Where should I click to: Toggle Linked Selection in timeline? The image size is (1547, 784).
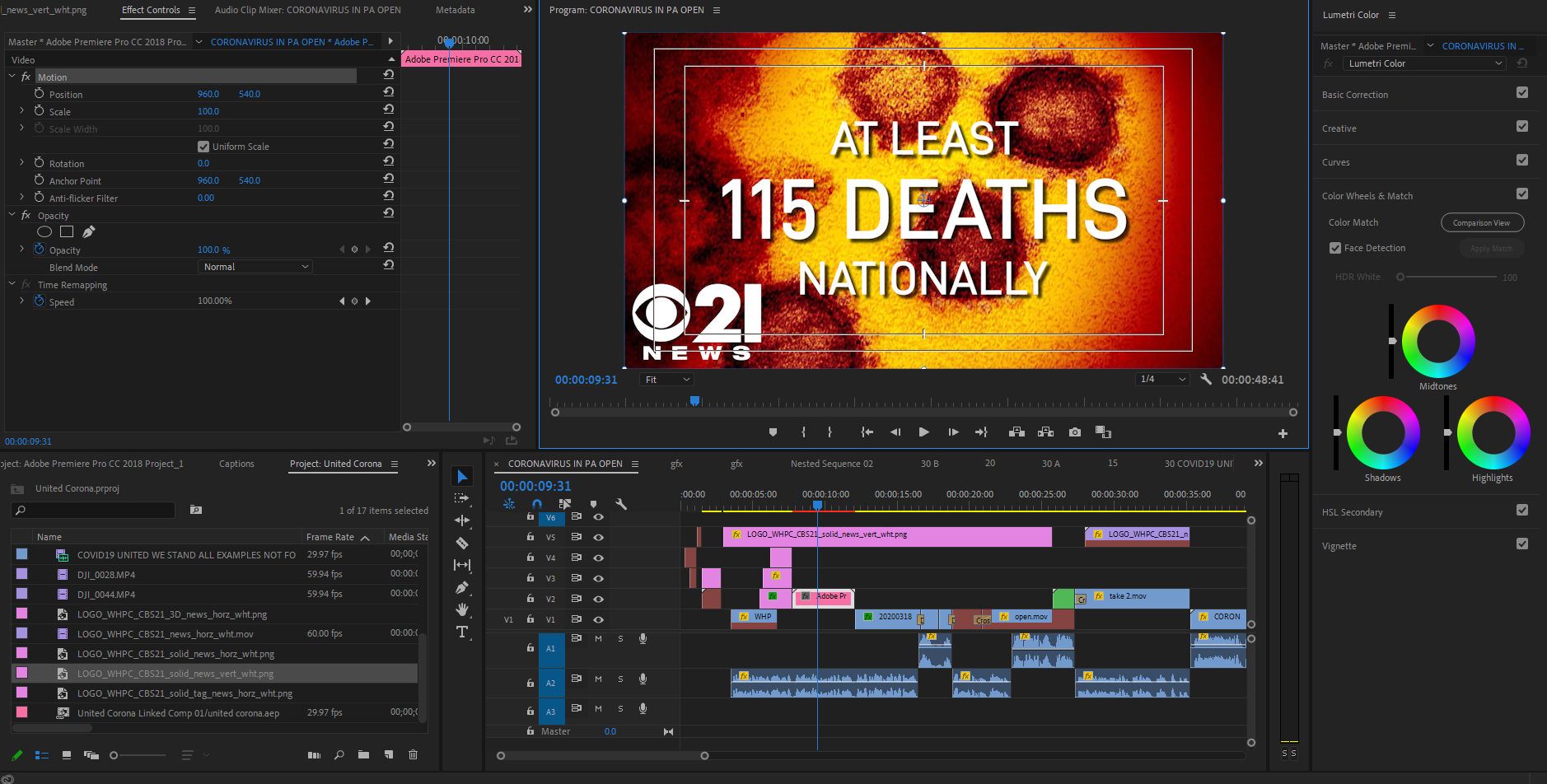pyautogui.click(x=565, y=504)
